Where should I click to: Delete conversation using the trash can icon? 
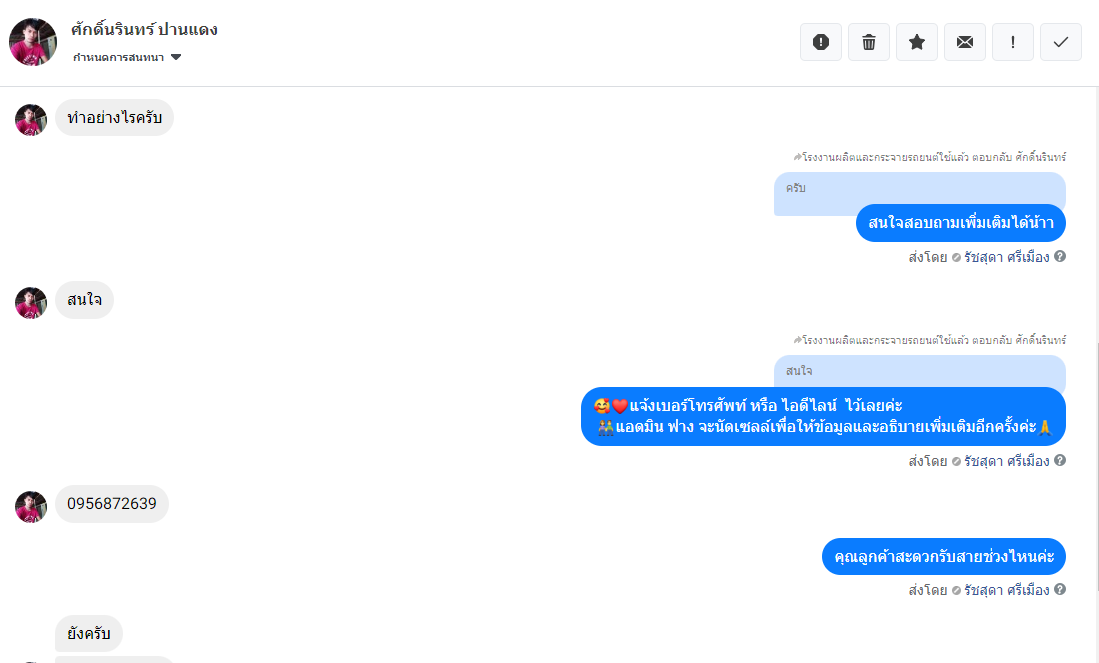pos(869,42)
